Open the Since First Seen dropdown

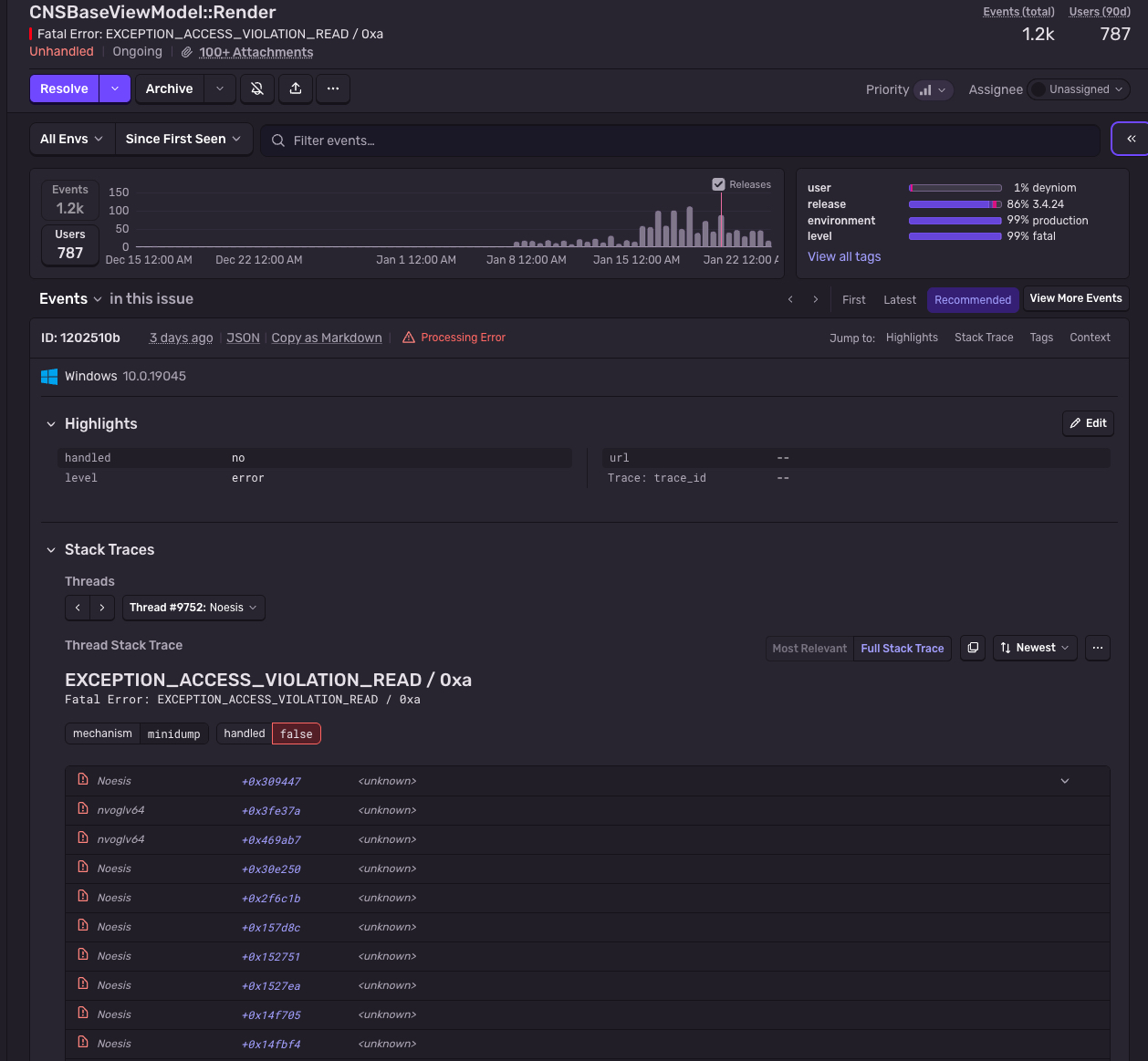point(183,139)
